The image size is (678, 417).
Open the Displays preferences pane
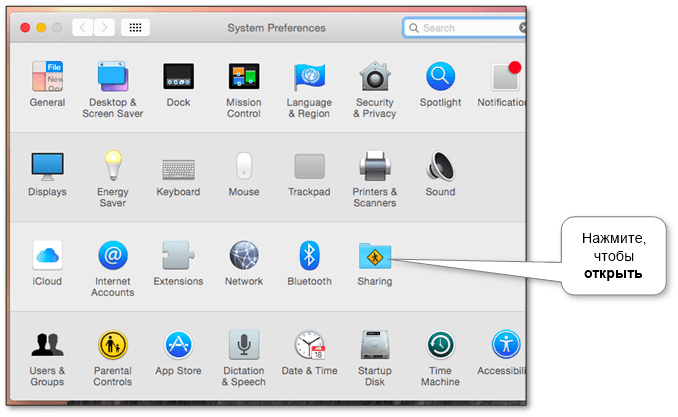point(47,173)
